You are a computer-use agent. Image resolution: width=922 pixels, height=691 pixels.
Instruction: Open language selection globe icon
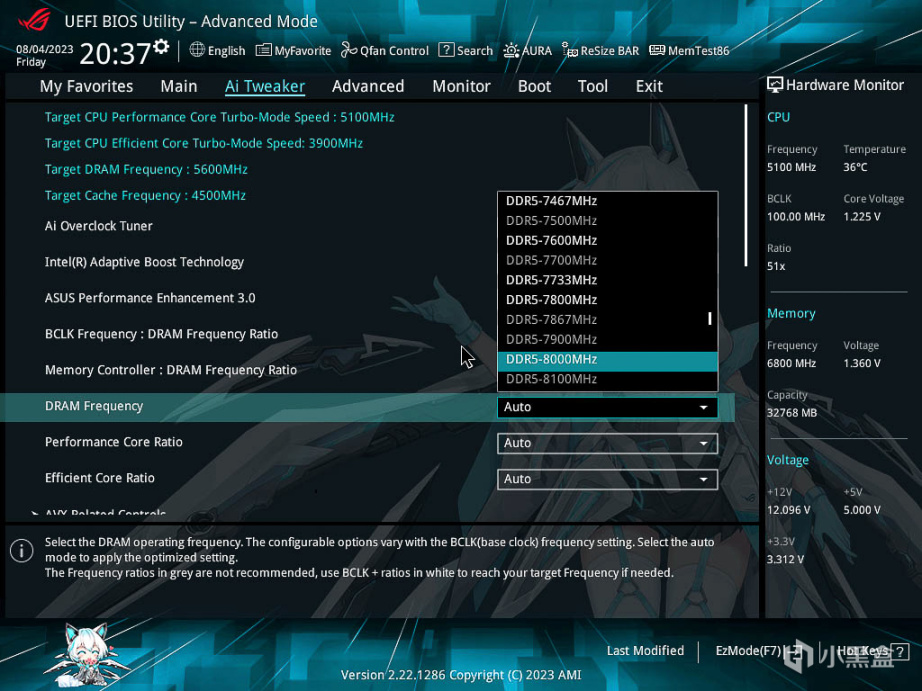click(197, 50)
